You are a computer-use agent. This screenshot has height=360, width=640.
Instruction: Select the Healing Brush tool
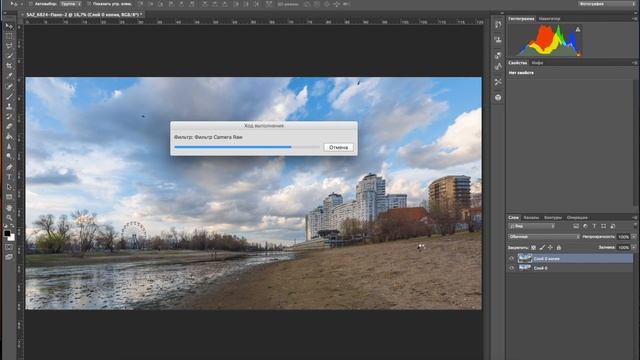tap(9, 86)
